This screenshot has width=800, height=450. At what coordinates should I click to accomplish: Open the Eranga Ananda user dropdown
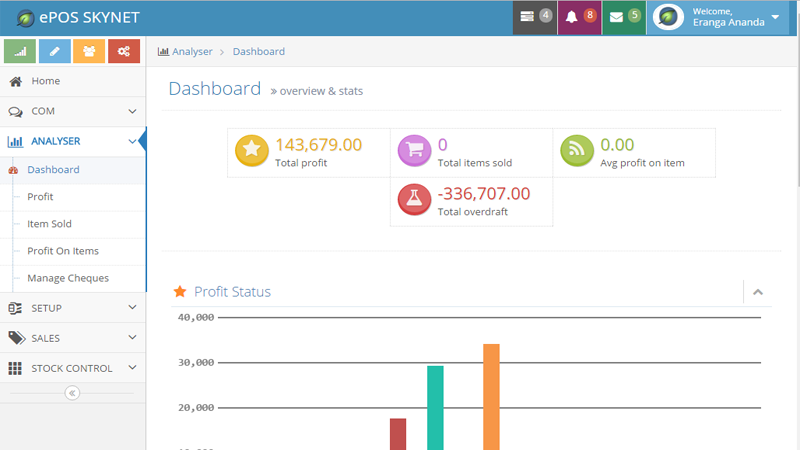click(718, 17)
